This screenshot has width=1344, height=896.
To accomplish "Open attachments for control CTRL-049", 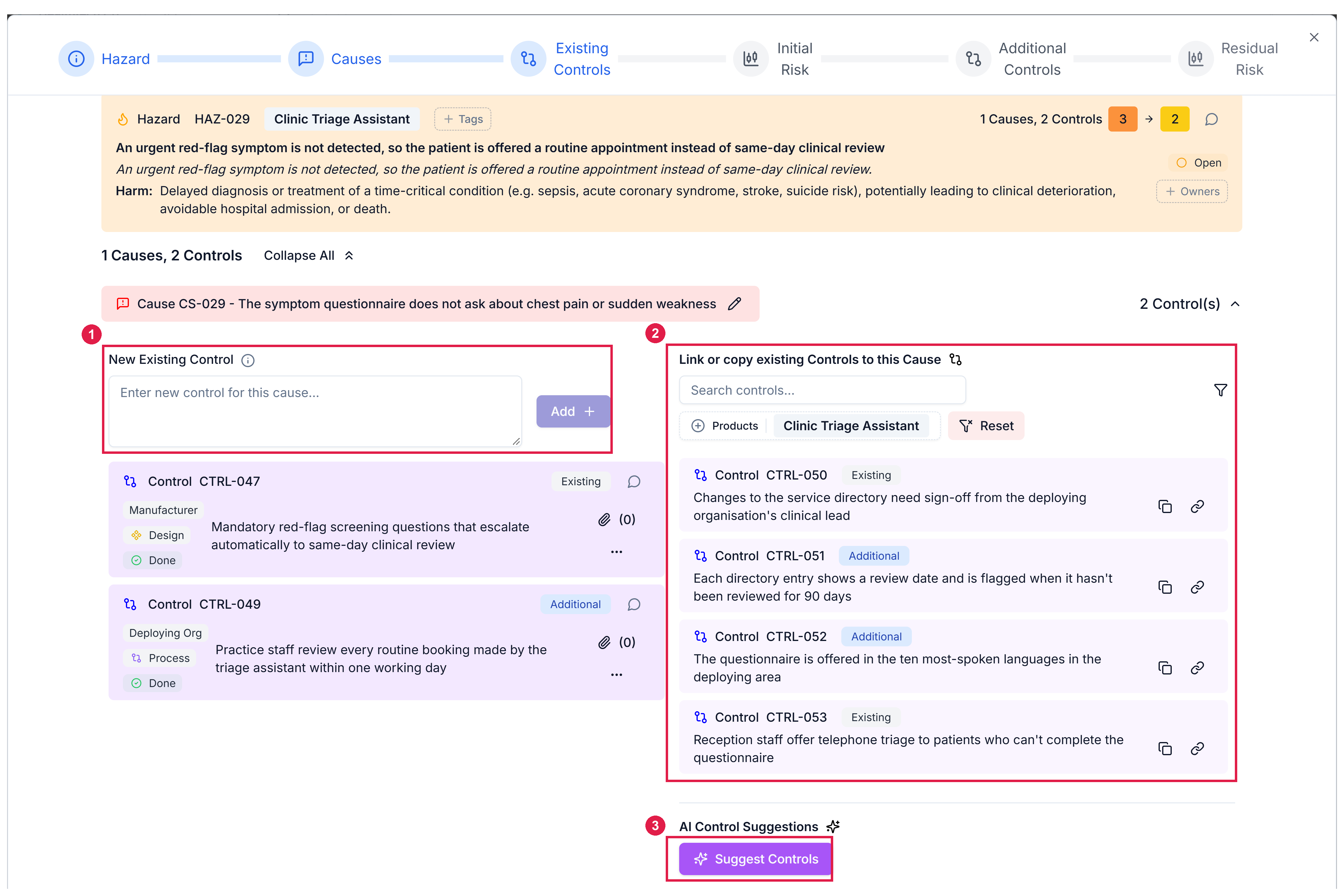I will pos(616,642).
